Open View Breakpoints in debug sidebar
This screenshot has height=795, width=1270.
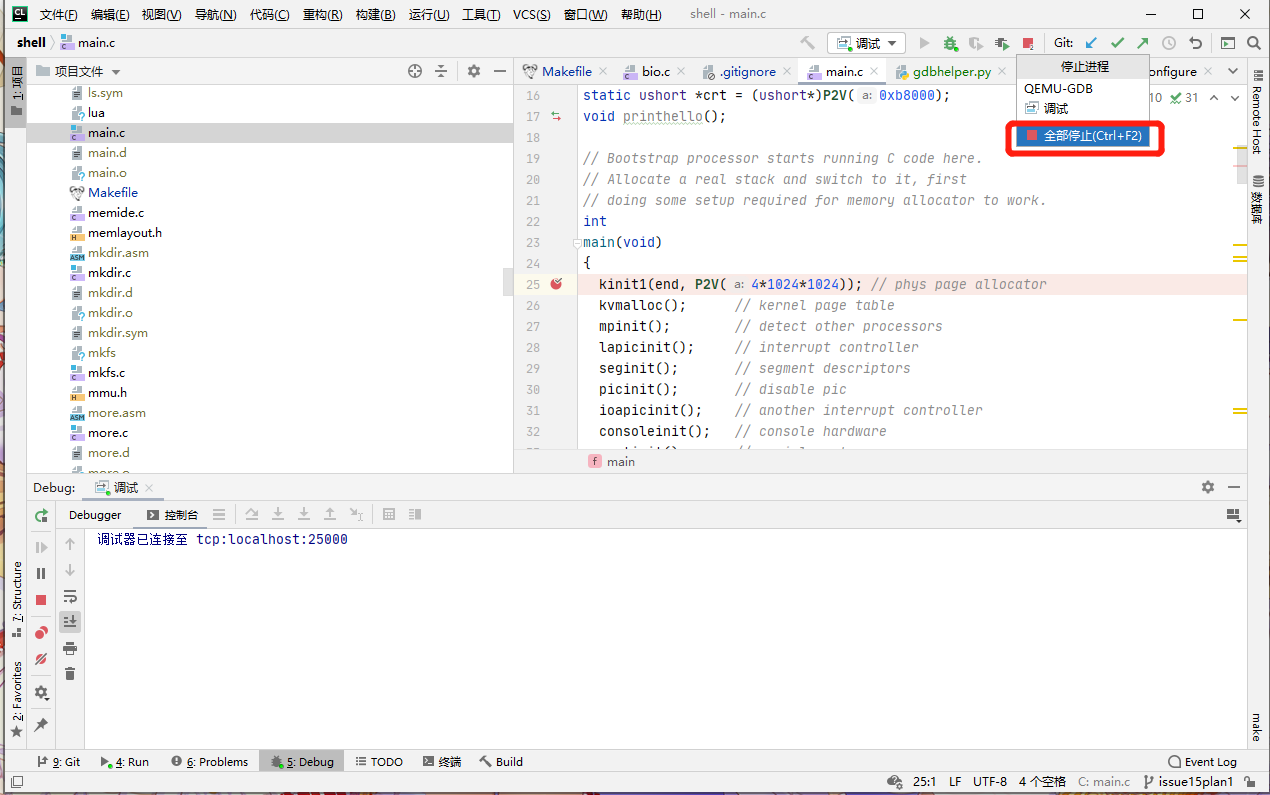[x=41, y=632]
